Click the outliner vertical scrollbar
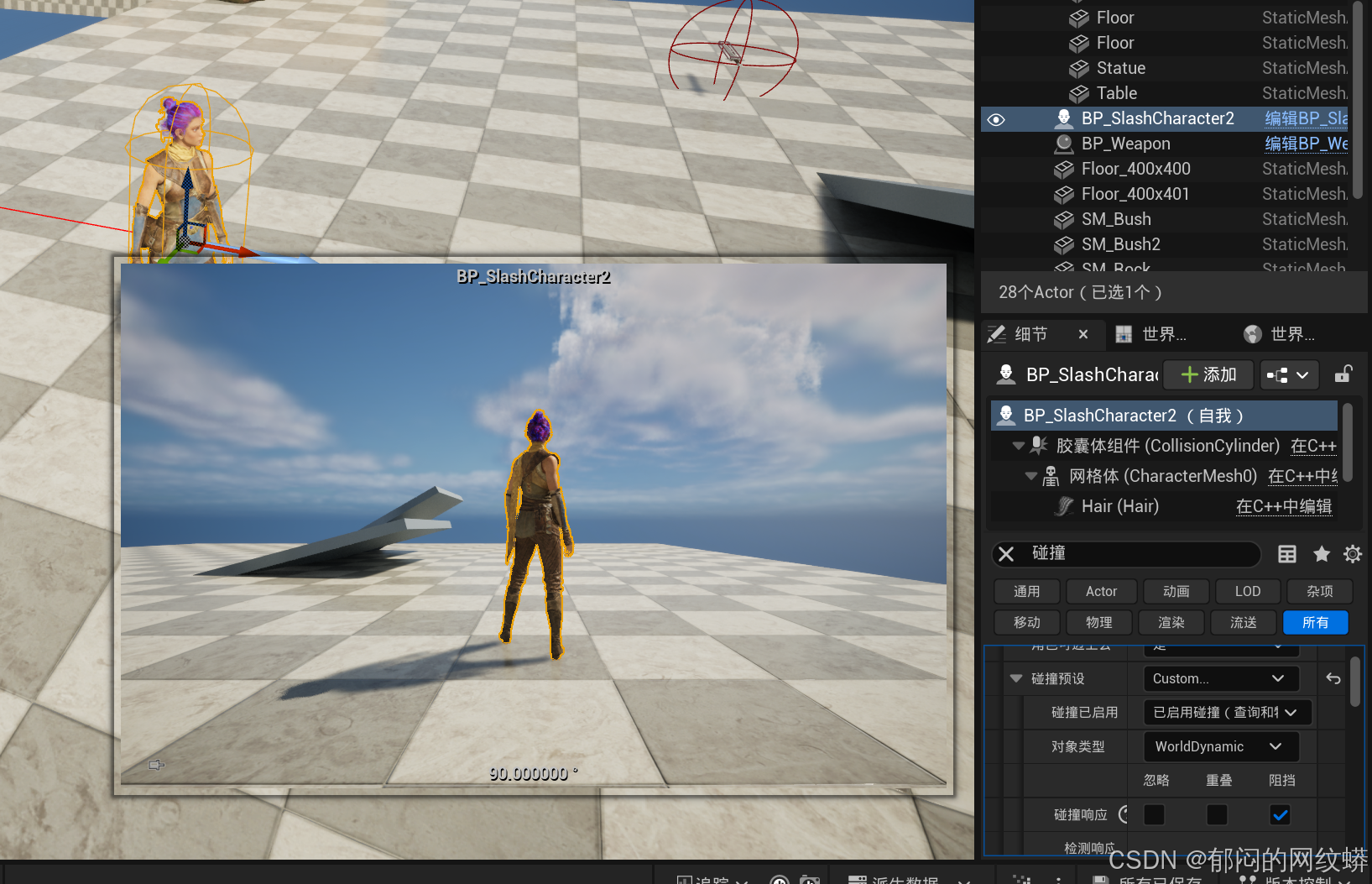The height and width of the screenshot is (884, 1372). coord(1358,101)
